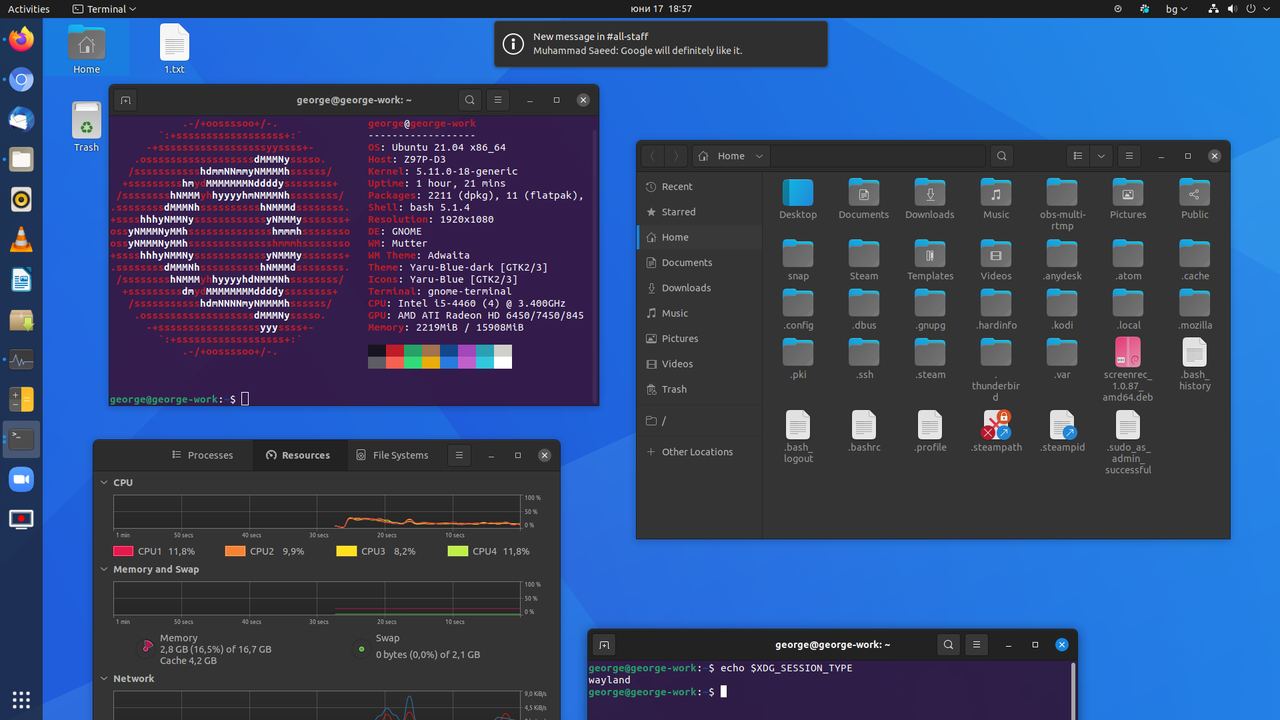The image size is (1280, 720).
Task: Switch to File Systems tab
Action: (x=393, y=455)
